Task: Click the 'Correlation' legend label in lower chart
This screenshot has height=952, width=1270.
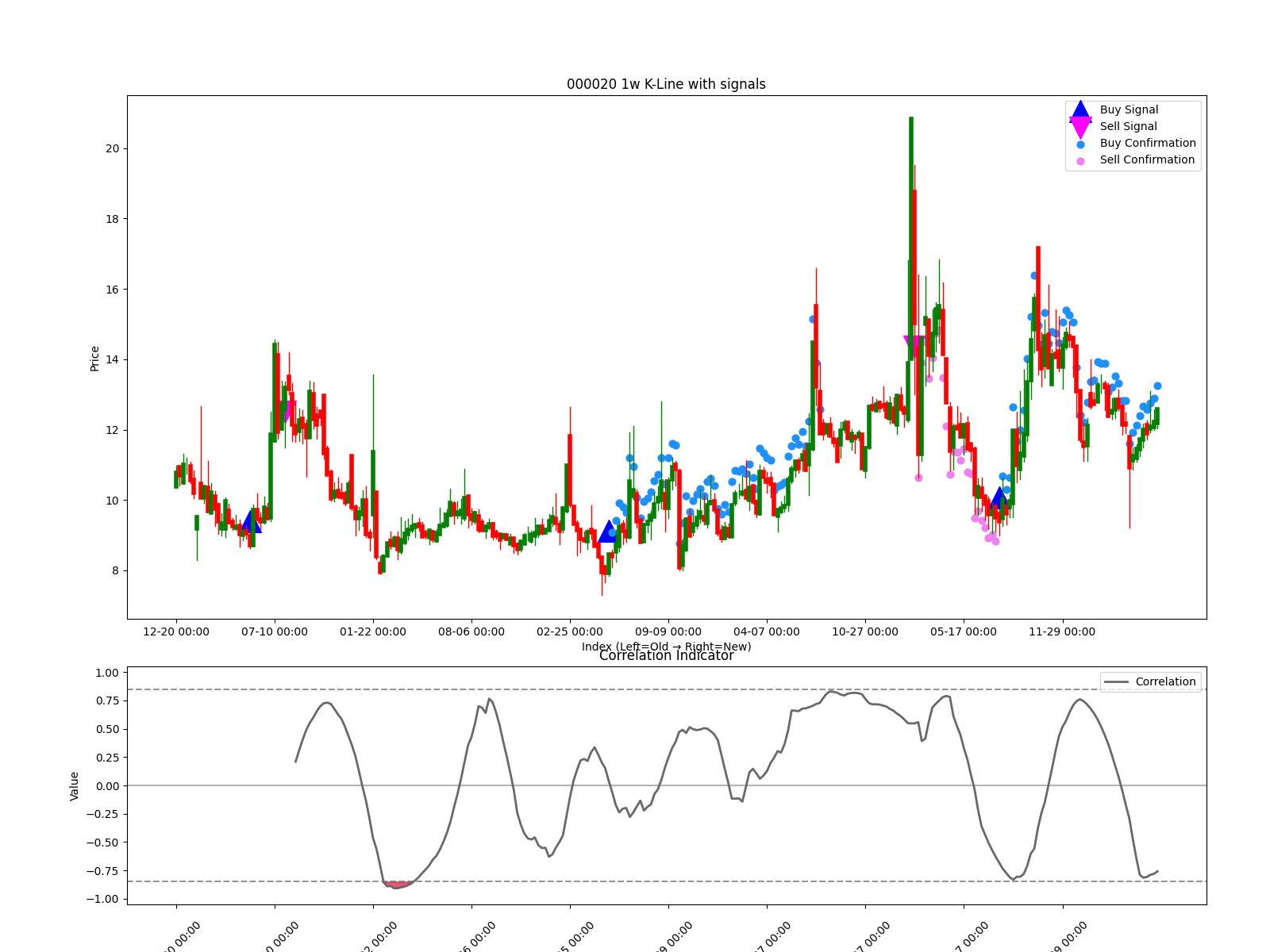Action: 1165,682
